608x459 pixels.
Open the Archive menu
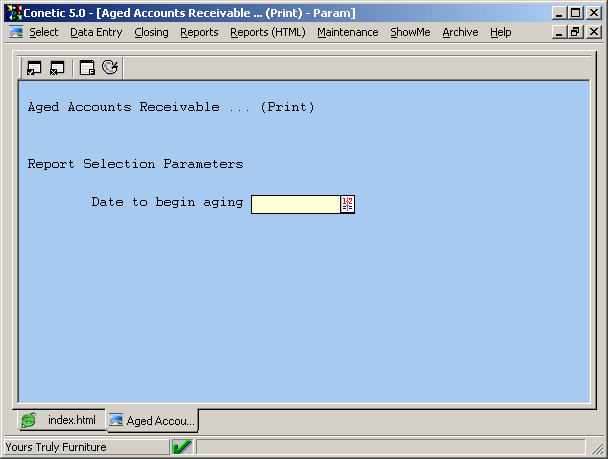point(460,32)
